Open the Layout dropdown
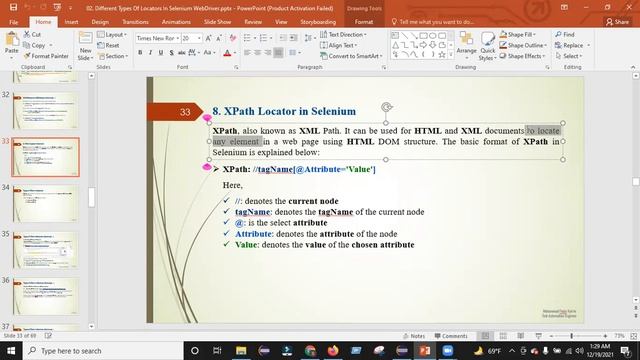This screenshot has width=640, height=360. pos(112,35)
